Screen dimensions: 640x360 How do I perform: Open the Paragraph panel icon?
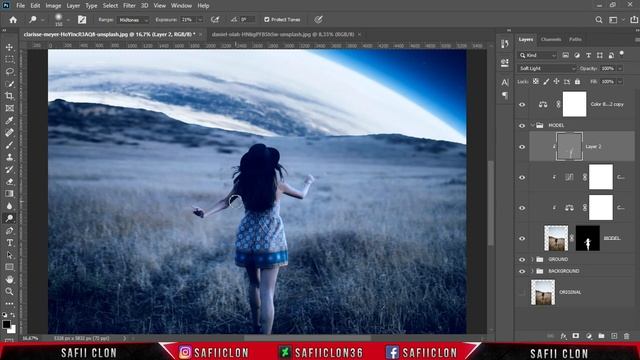pos(505,96)
